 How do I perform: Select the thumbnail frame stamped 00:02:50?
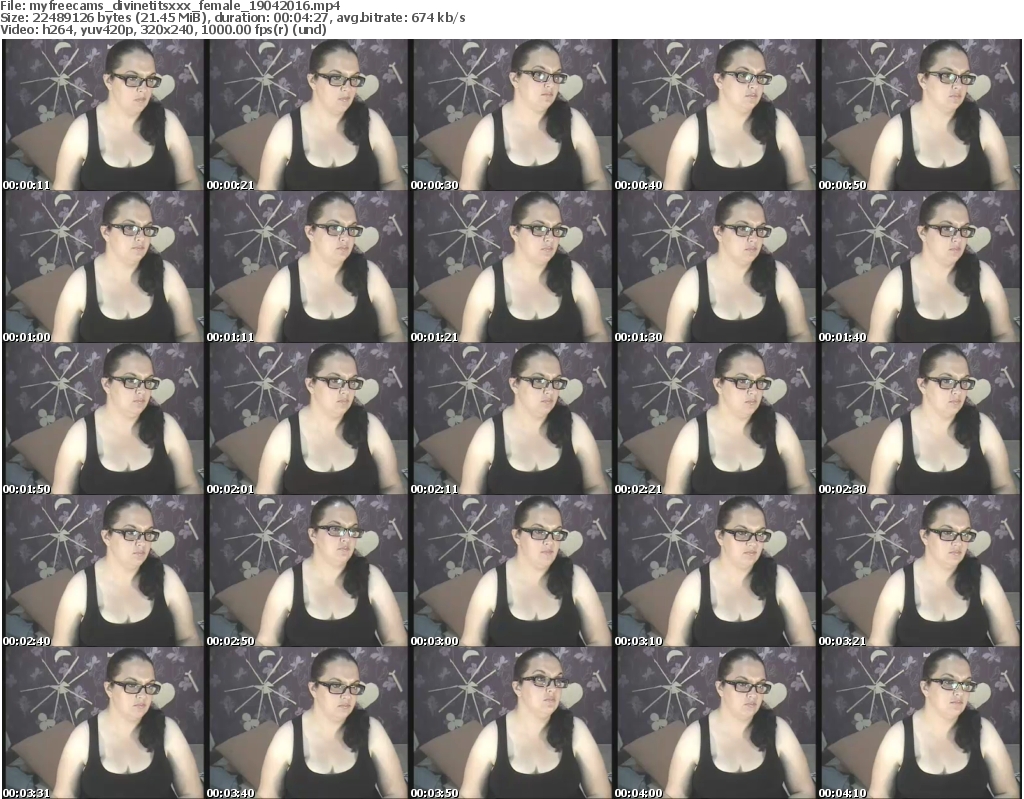(307, 572)
